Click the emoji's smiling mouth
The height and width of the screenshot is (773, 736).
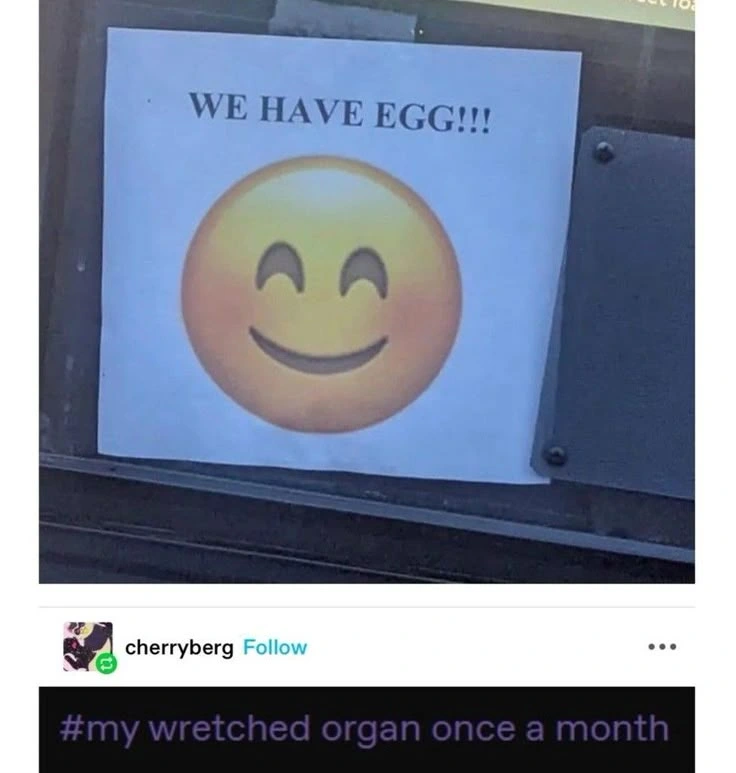point(318,351)
